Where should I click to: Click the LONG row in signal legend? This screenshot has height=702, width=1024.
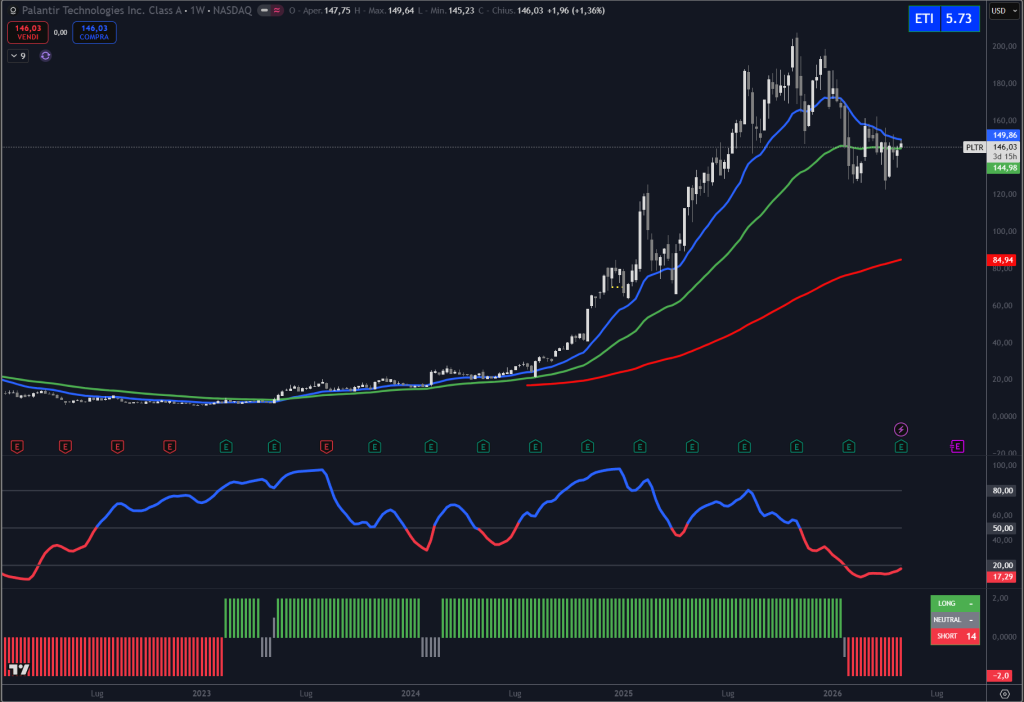pyautogui.click(x=955, y=603)
